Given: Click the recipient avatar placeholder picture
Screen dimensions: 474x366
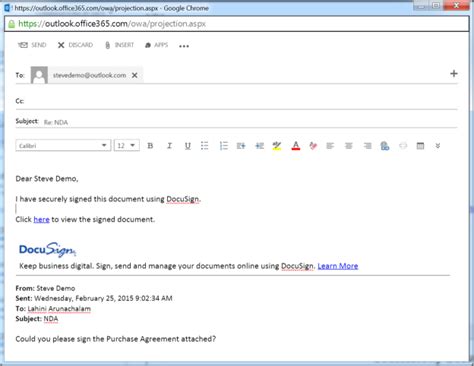Looking at the screenshot, I should click(39, 75).
